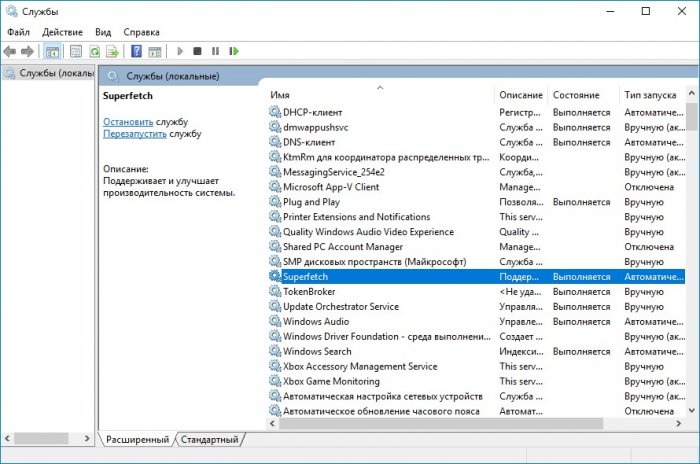This screenshot has height=464, width=700.
Task: Select SMP дисковых пространств row
Action: point(476,262)
